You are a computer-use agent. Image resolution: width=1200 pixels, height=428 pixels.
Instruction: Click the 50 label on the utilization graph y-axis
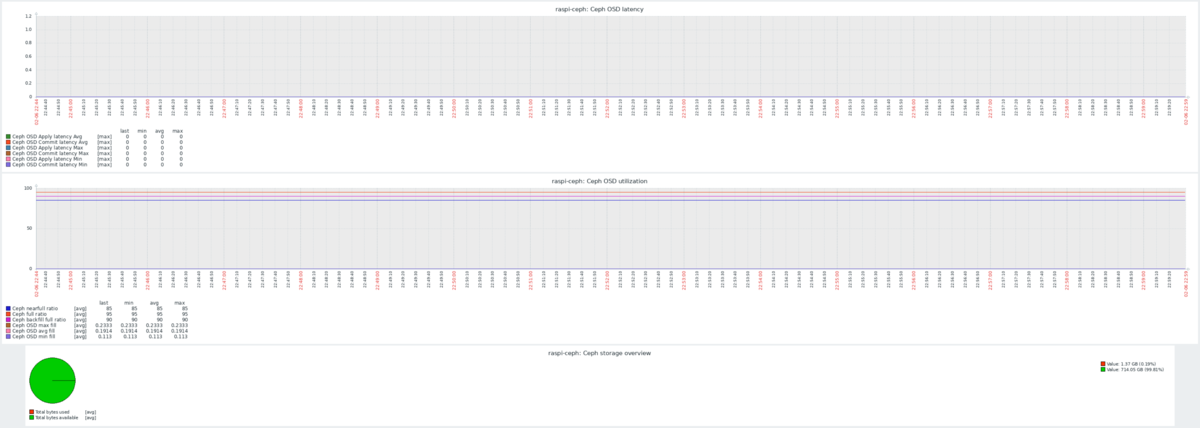(29, 228)
